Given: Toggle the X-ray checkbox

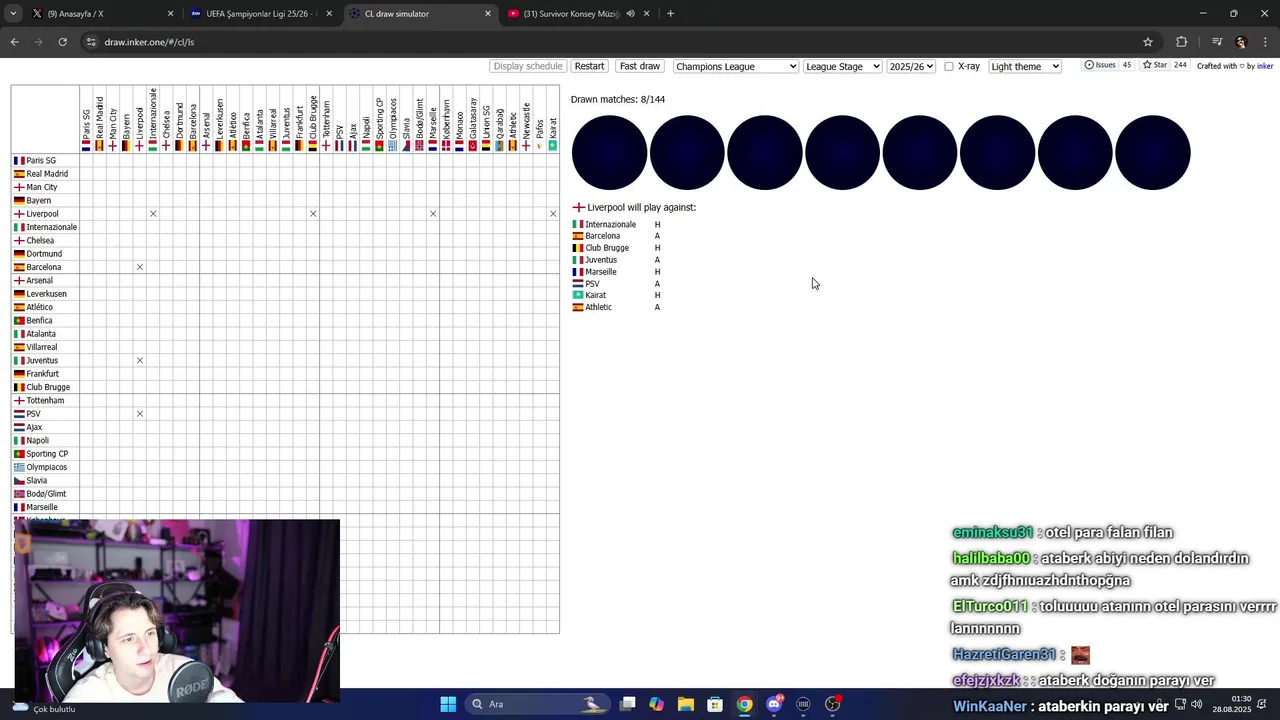Looking at the screenshot, I should coord(949,66).
